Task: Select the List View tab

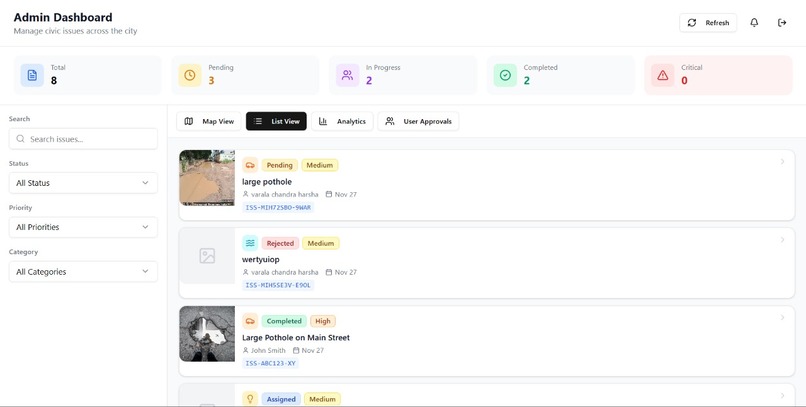Action: [276, 121]
